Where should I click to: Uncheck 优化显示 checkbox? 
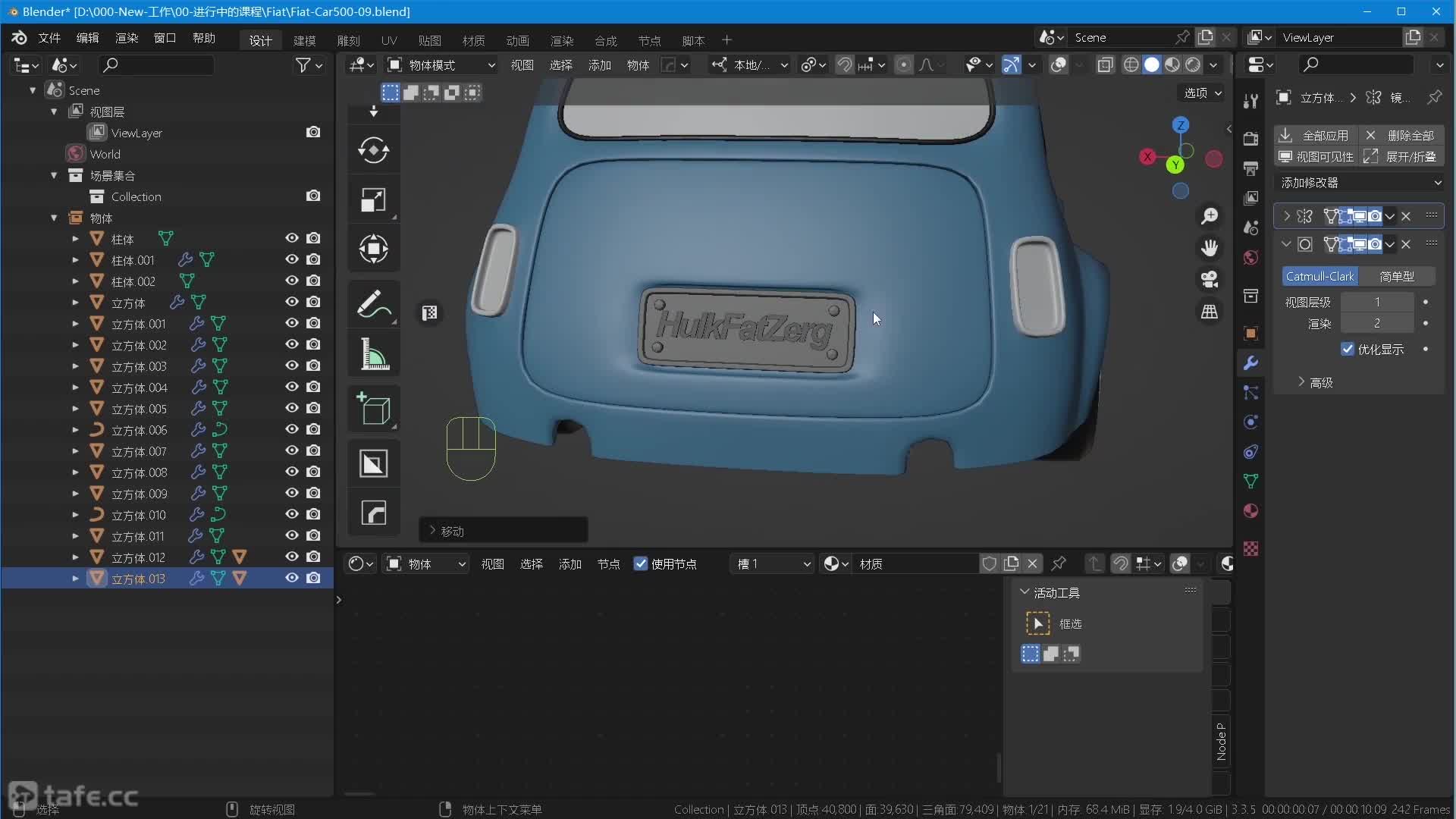tap(1348, 349)
